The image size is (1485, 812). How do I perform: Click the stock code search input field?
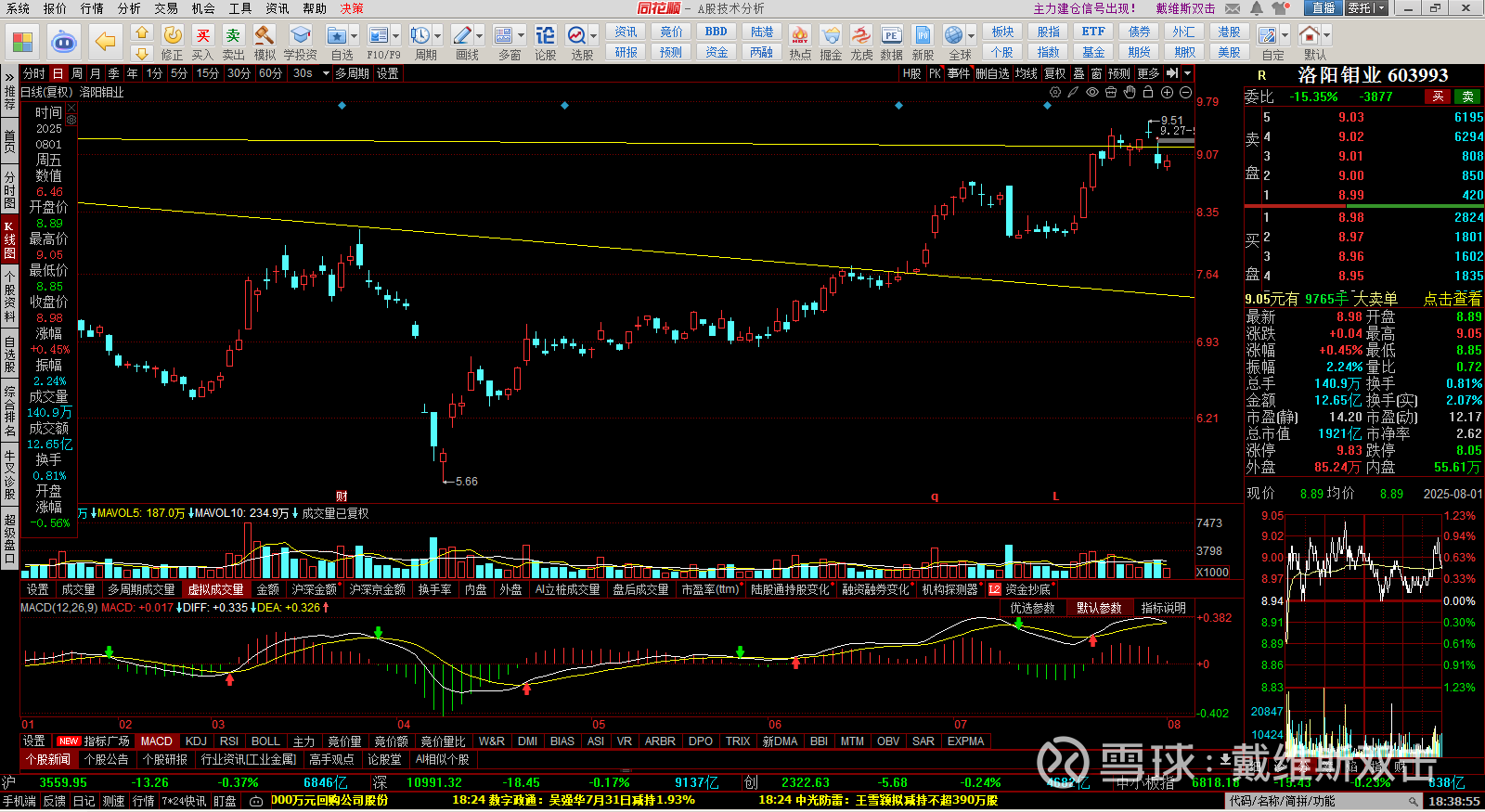coord(1323,801)
